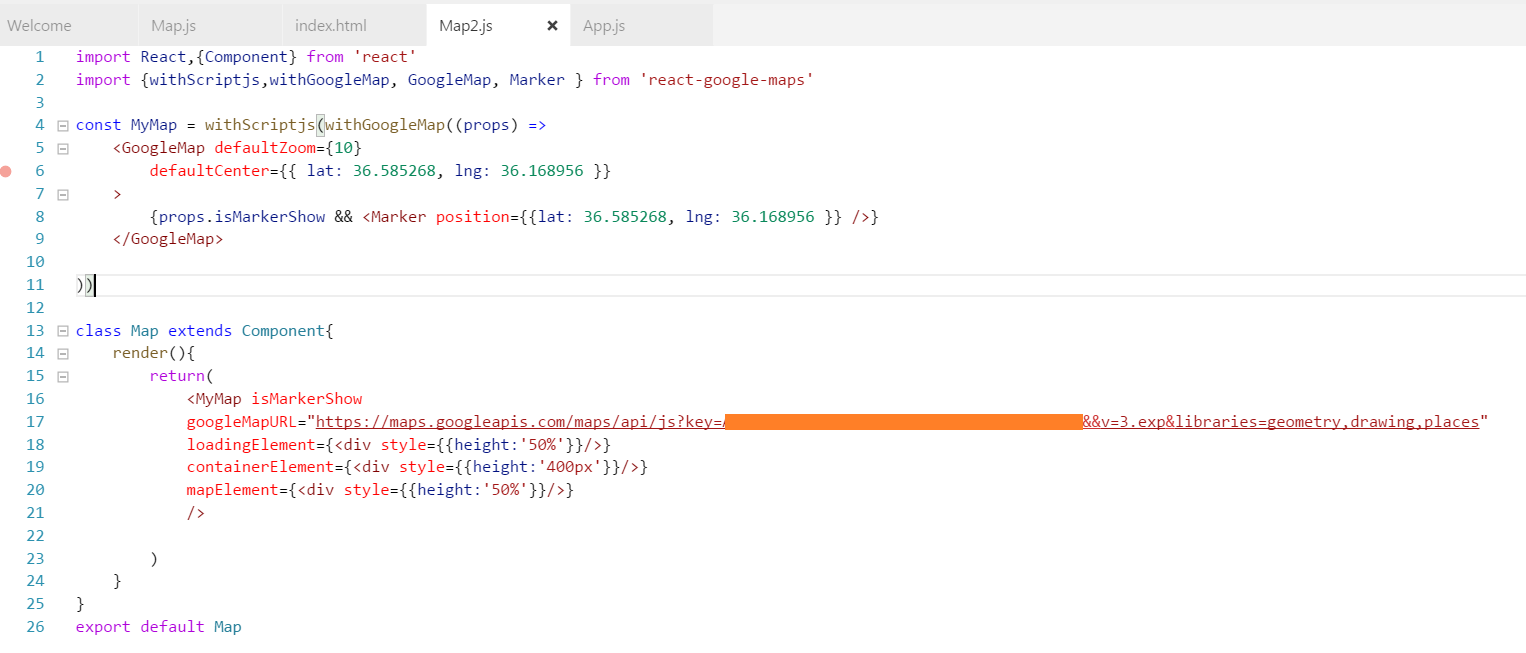Collapse the render method fold
This screenshot has width=1526, height=653.
(x=62, y=353)
